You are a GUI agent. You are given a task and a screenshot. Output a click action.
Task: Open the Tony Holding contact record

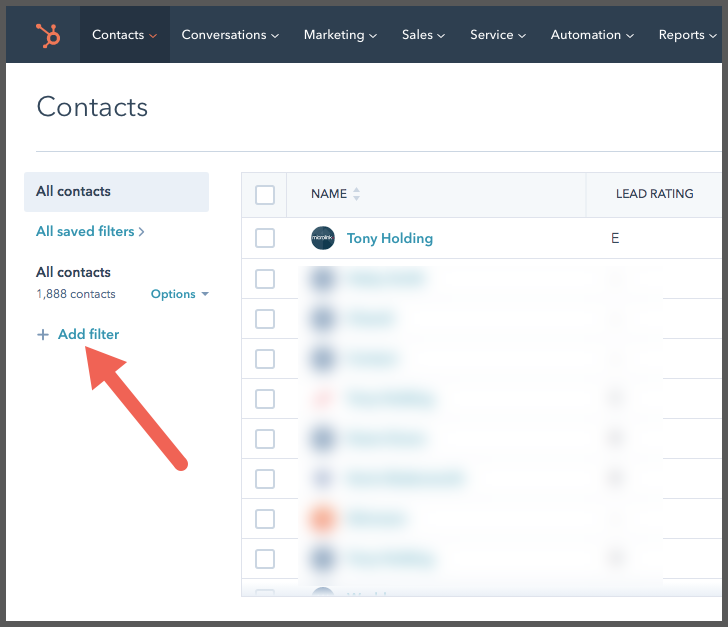(390, 238)
